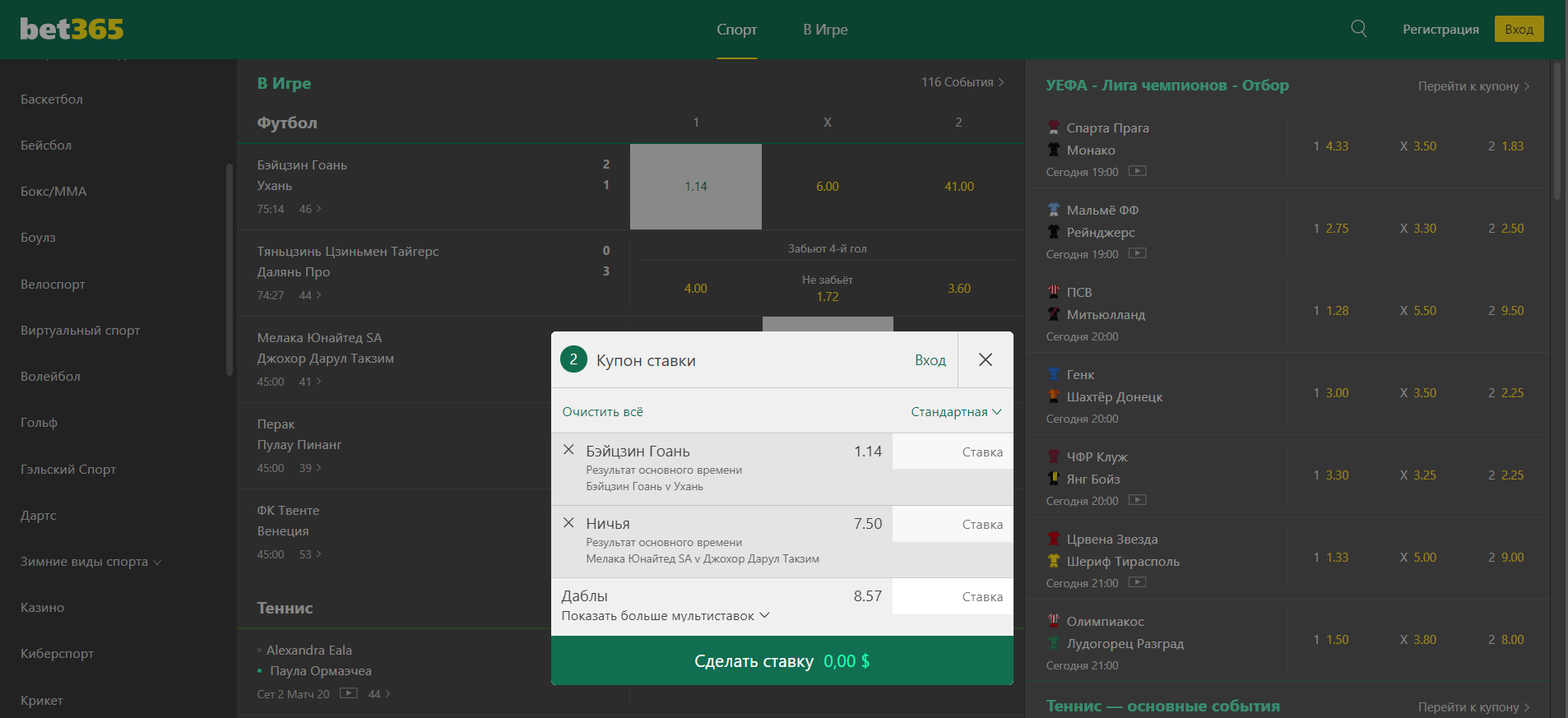This screenshot has height=718, width=1568.
Task: Select Не забьёт 1.72 odds
Action: click(x=828, y=289)
